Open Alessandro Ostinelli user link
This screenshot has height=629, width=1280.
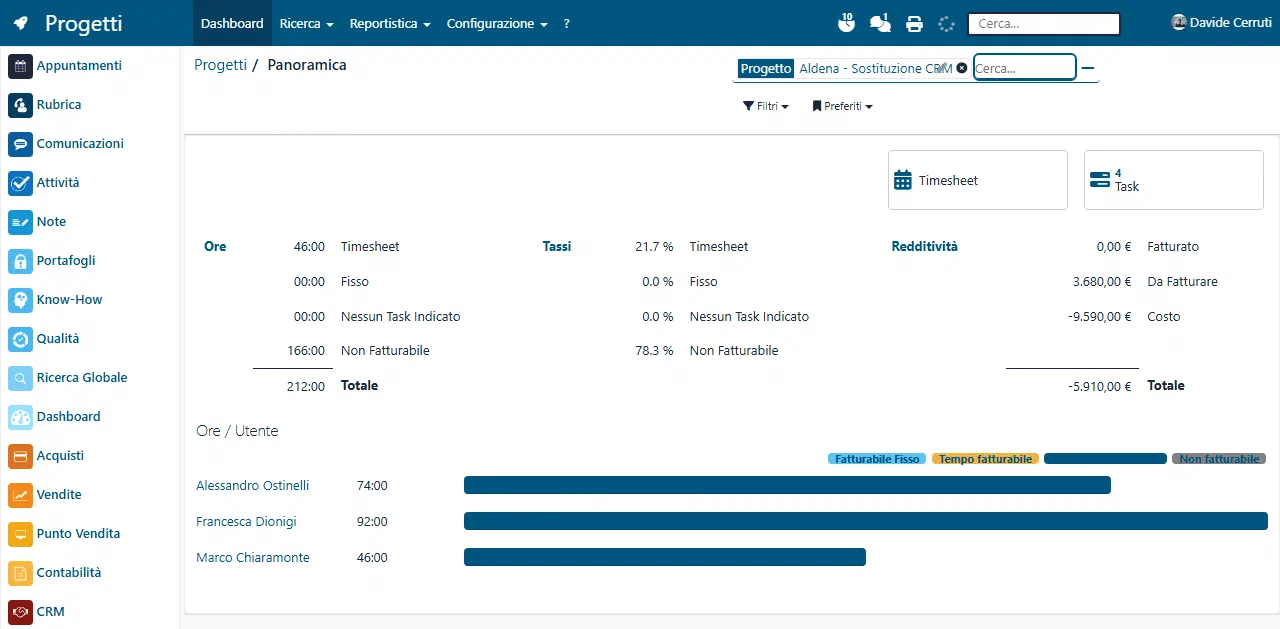[253, 486]
